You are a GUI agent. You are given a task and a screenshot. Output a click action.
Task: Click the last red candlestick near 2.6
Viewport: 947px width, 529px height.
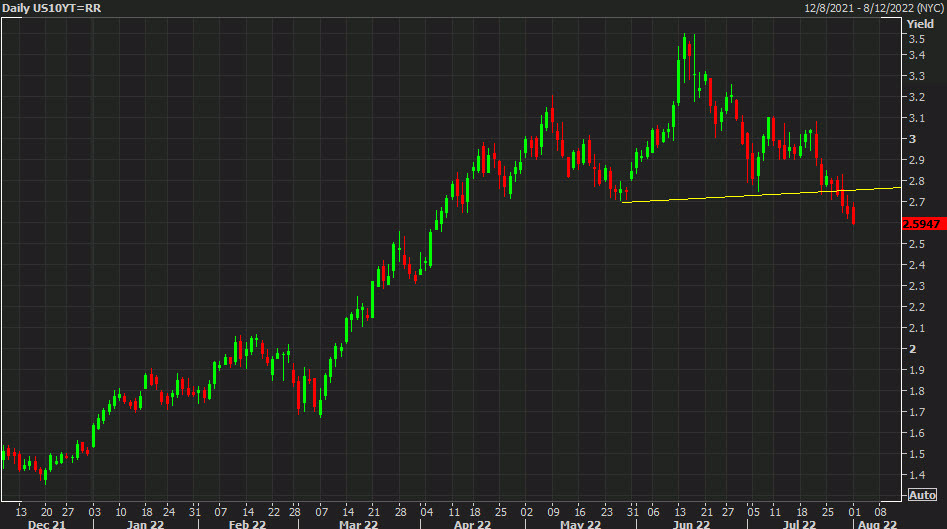853,214
